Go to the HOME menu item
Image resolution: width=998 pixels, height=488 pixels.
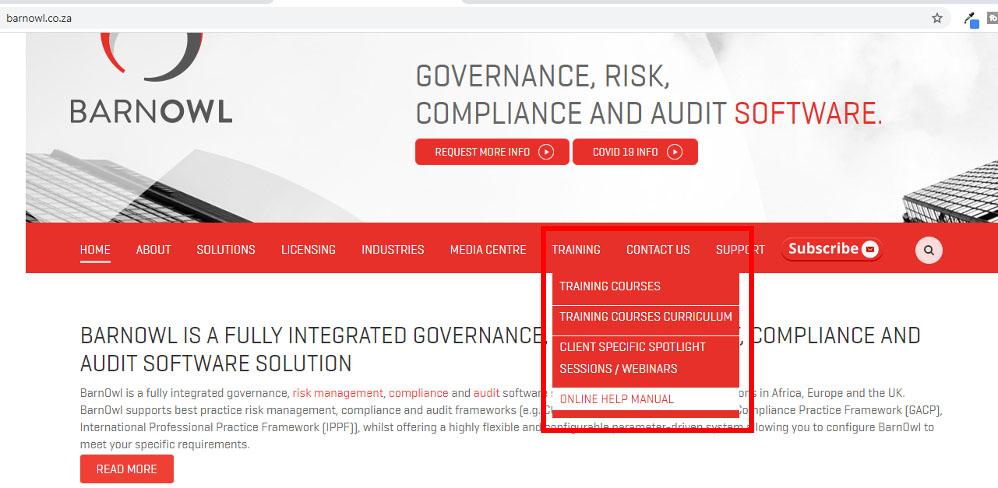coord(95,250)
